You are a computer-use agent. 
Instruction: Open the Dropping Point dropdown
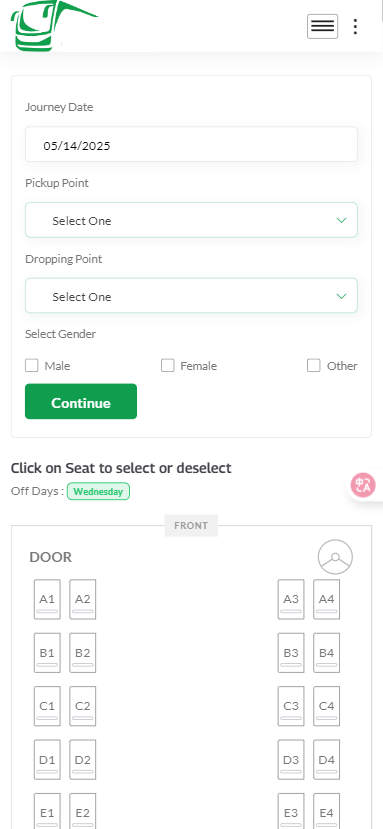pyautogui.click(x=191, y=296)
